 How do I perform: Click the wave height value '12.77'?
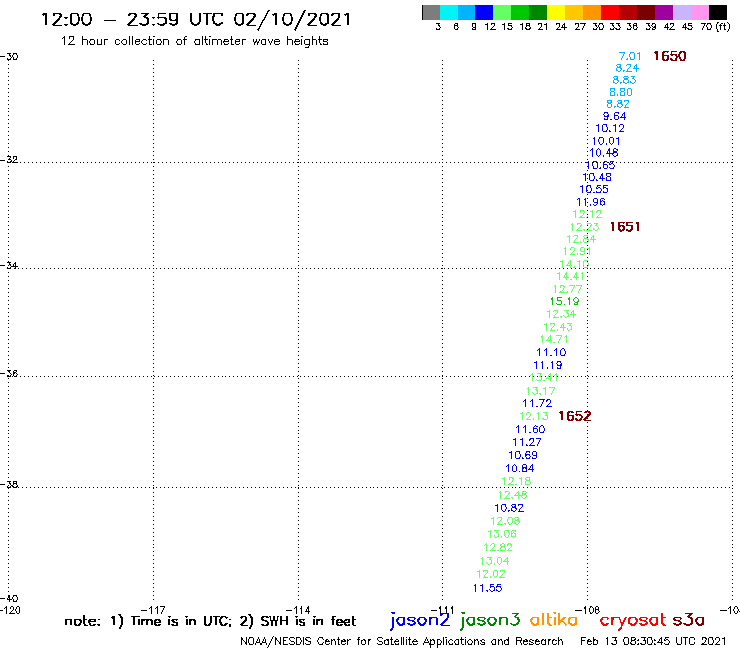[x=568, y=289]
